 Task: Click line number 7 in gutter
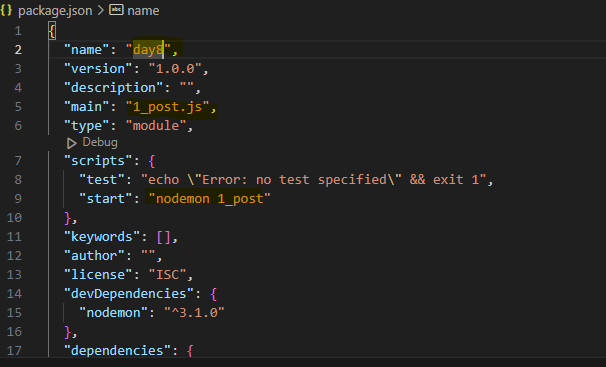pyautogui.click(x=18, y=160)
